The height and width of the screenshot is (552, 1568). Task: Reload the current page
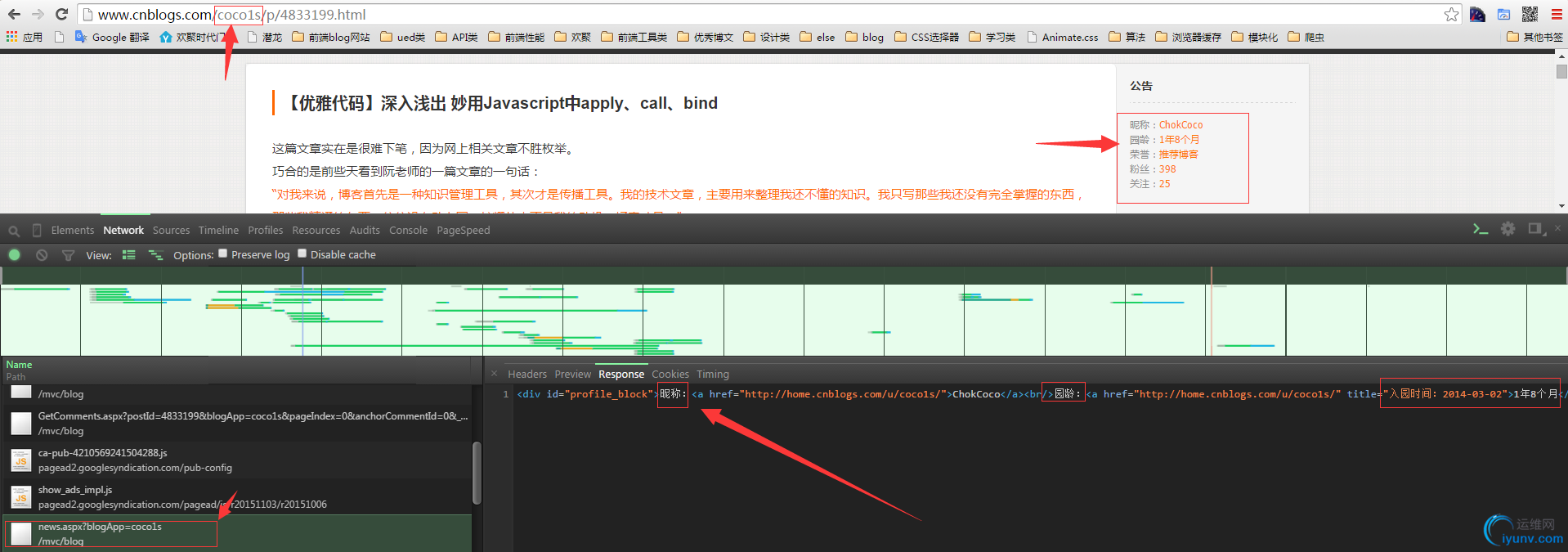(x=61, y=15)
